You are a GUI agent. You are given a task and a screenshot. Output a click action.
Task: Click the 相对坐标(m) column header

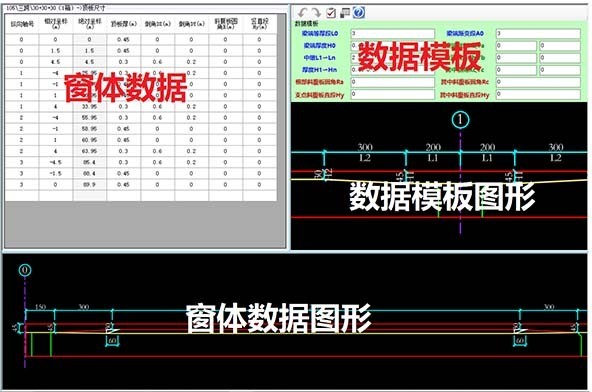click(56, 24)
